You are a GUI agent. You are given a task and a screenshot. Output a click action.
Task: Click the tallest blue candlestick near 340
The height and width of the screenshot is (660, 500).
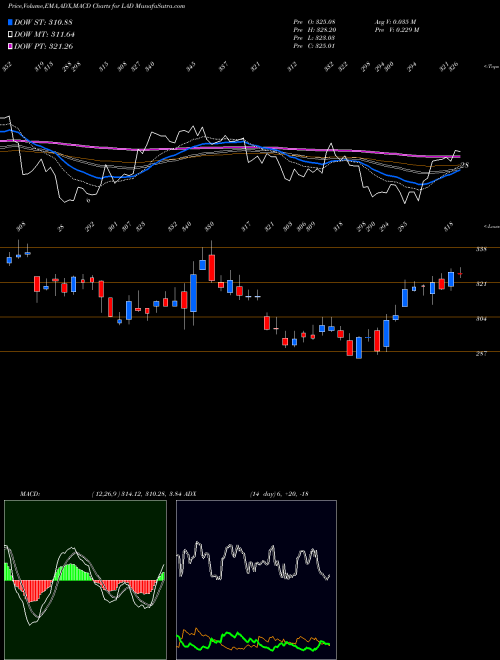tap(194, 293)
